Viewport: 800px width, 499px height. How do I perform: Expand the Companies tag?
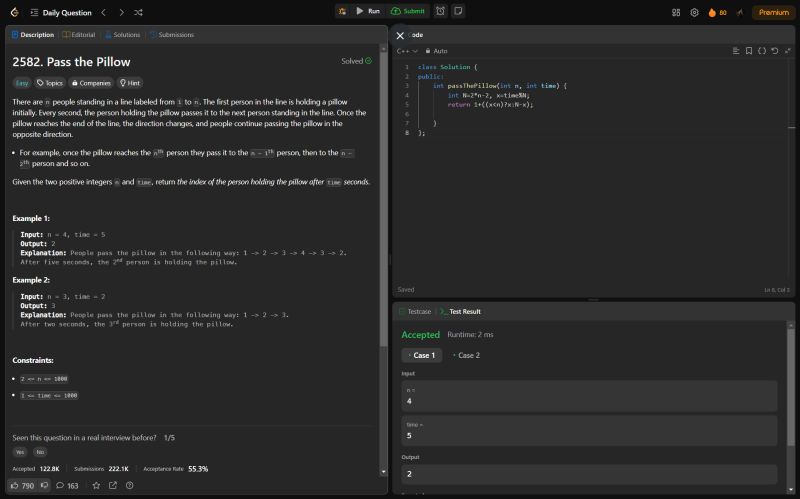click(91, 83)
